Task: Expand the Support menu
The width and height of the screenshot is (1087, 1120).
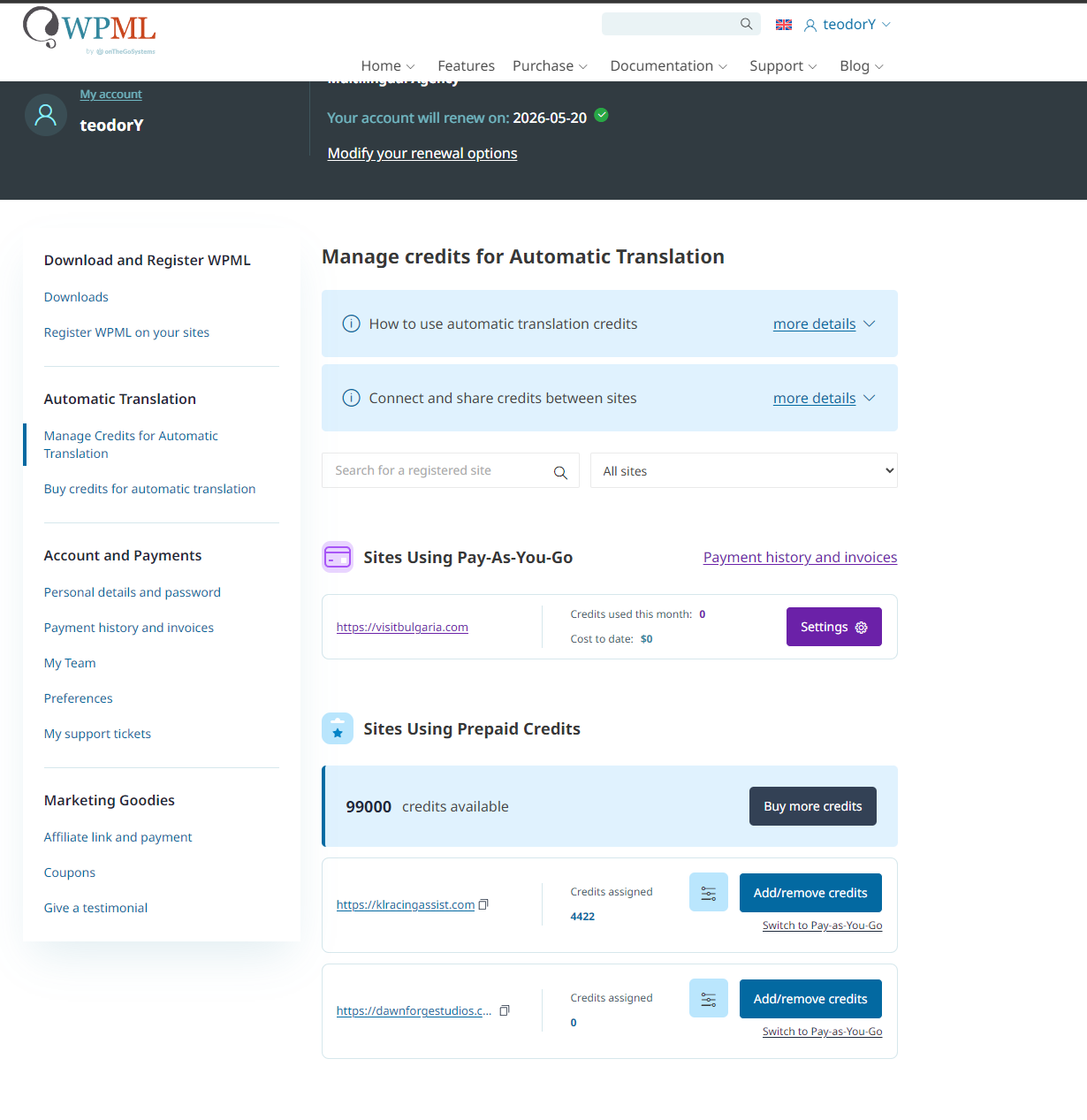Action: (783, 65)
